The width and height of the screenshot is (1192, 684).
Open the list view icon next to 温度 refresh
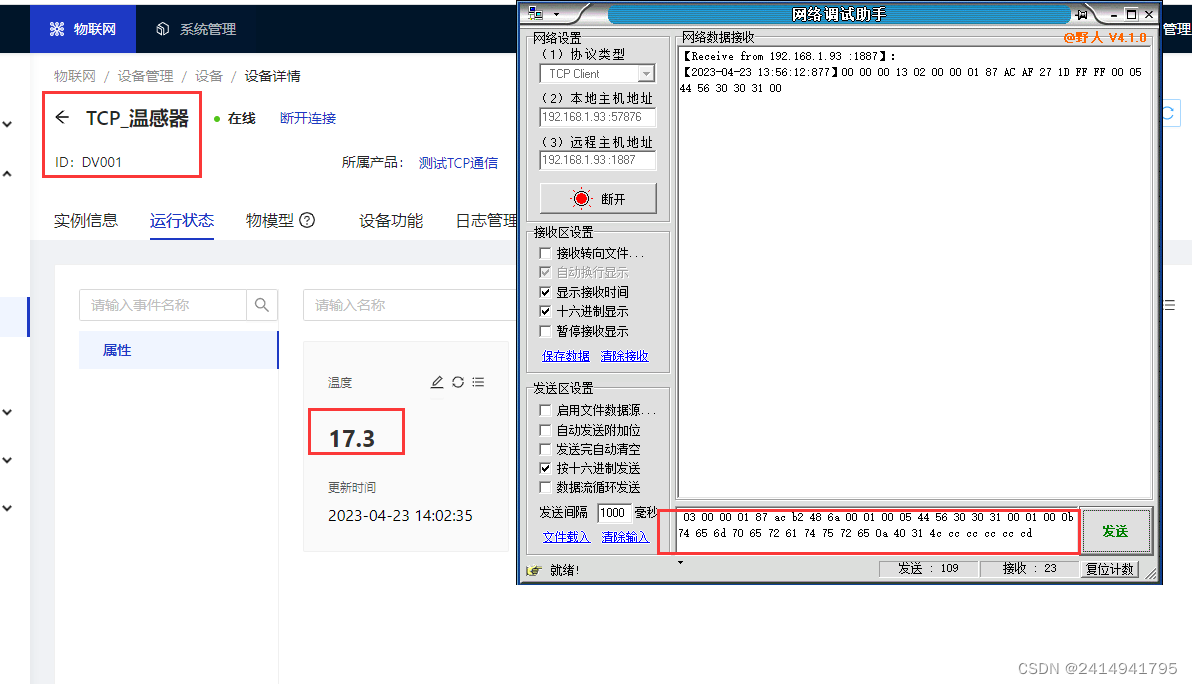pyautogui.click(x=480, y=382)
